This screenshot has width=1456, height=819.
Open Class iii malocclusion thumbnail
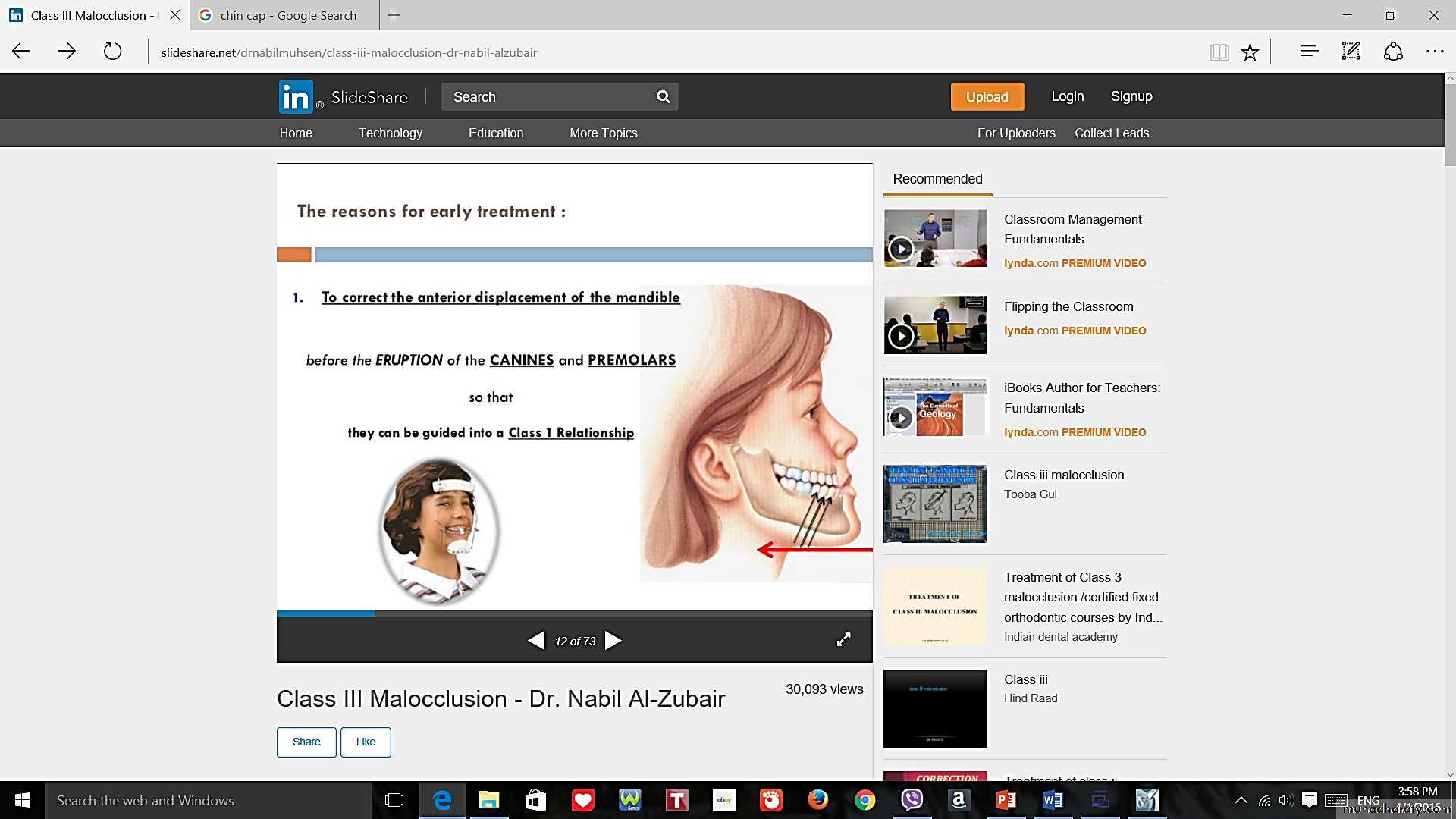coord(935,504)
